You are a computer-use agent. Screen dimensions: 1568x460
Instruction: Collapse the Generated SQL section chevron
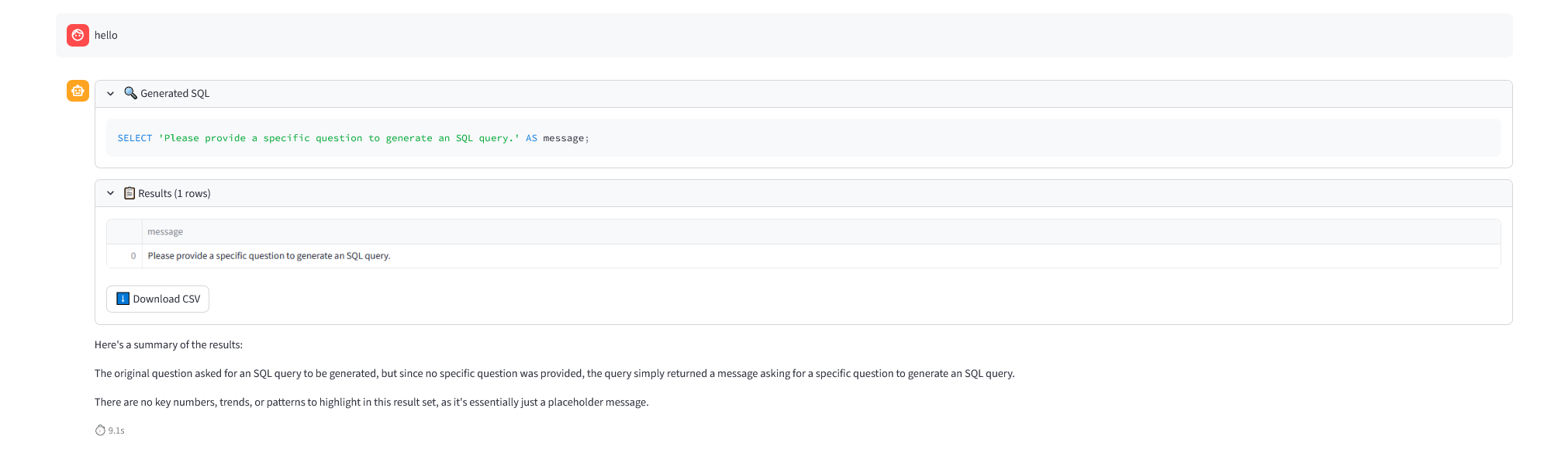pyautogui.click(x=111, y=94)
